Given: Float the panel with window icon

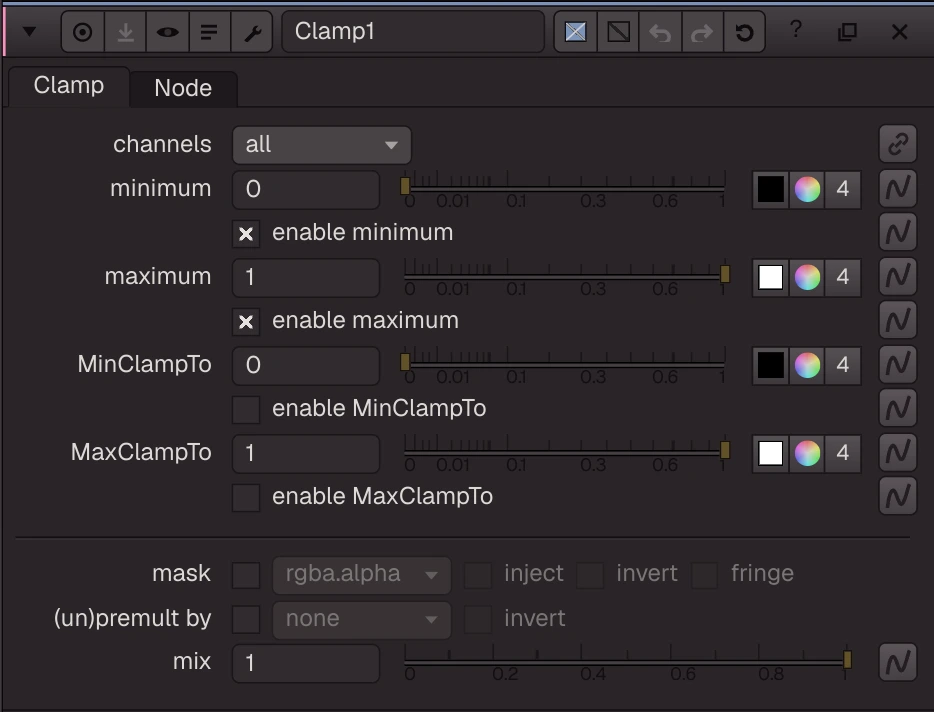Looking at the screenshot, I should [847, 32].
